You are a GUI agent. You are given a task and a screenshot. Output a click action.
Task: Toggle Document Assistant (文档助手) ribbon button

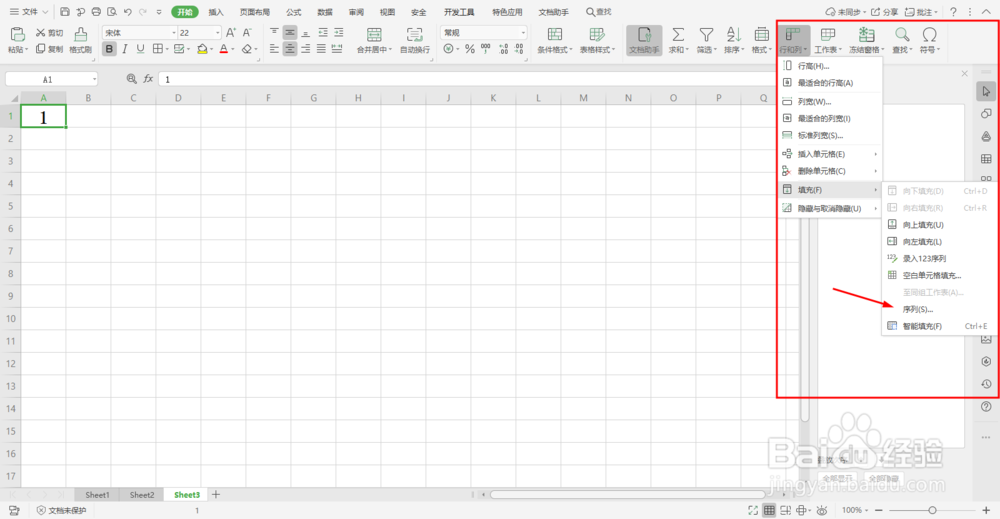coord(644,40)
